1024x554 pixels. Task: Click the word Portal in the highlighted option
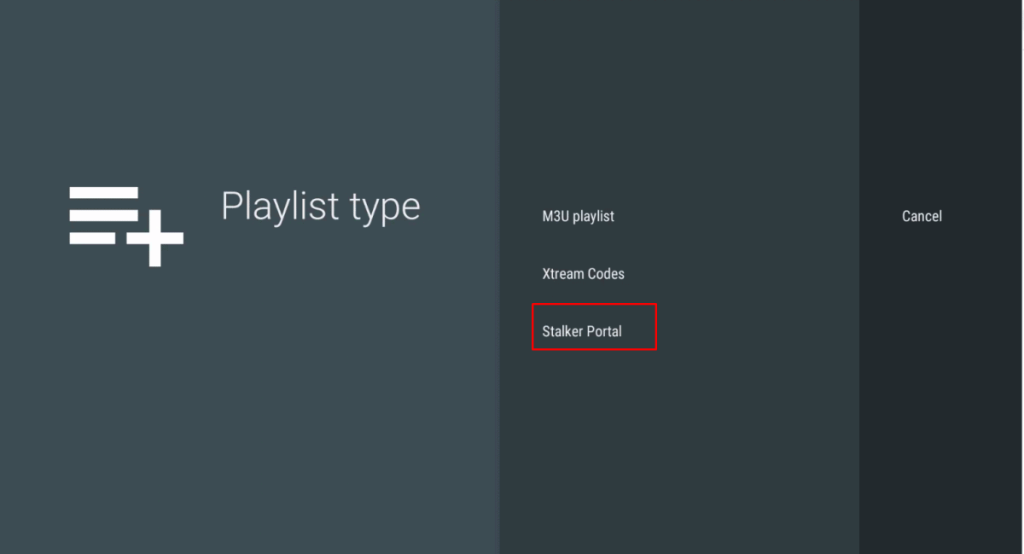pos(604,331)
